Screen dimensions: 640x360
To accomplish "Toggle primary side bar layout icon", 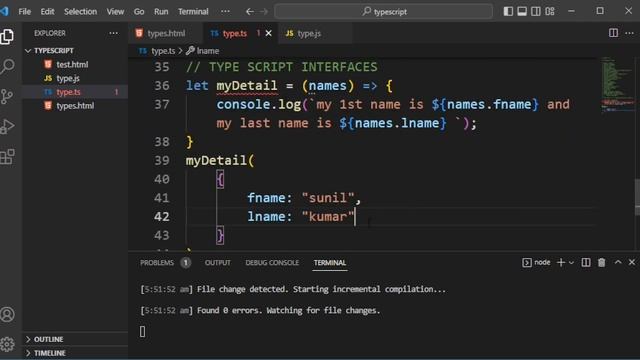I will click(508, 11).
